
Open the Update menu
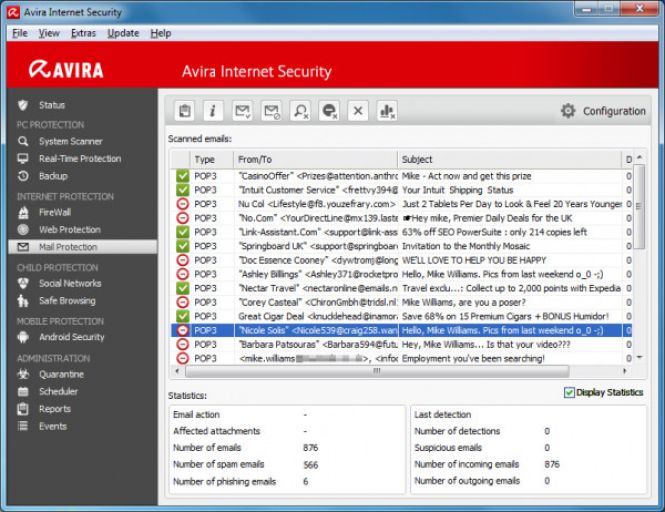(123, 33)
